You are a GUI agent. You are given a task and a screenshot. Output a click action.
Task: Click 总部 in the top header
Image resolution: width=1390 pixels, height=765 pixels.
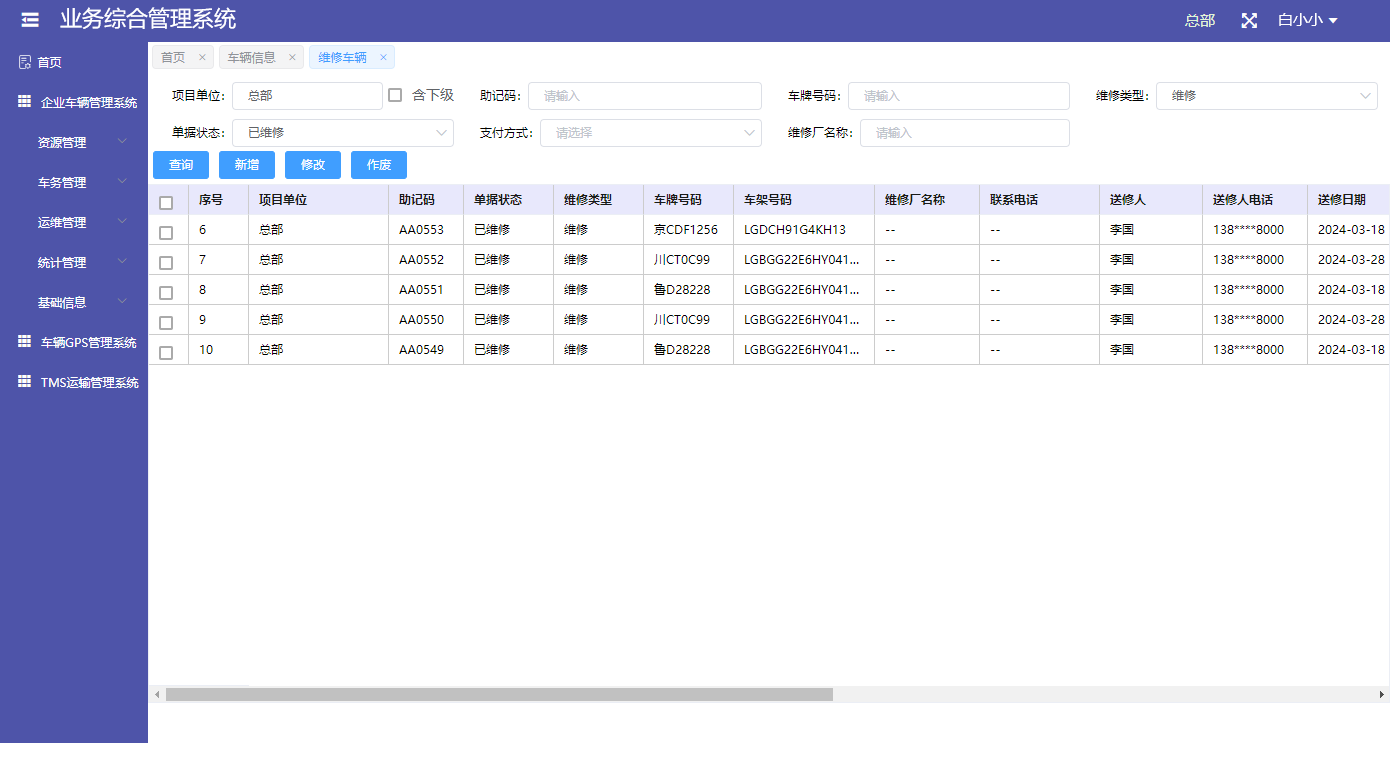pyautogui.click(x=1200, y=20)
